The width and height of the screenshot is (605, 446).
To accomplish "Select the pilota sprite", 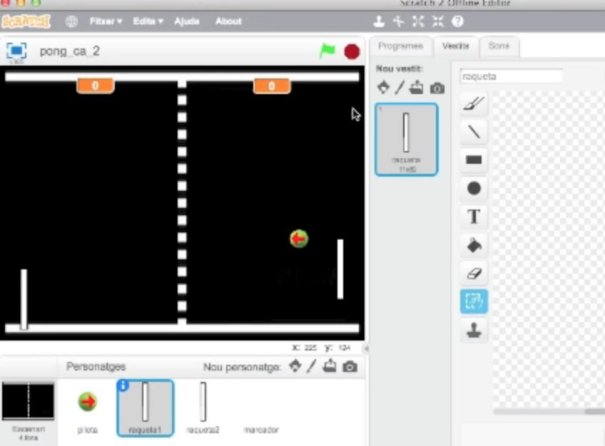I will click(88, 407).
